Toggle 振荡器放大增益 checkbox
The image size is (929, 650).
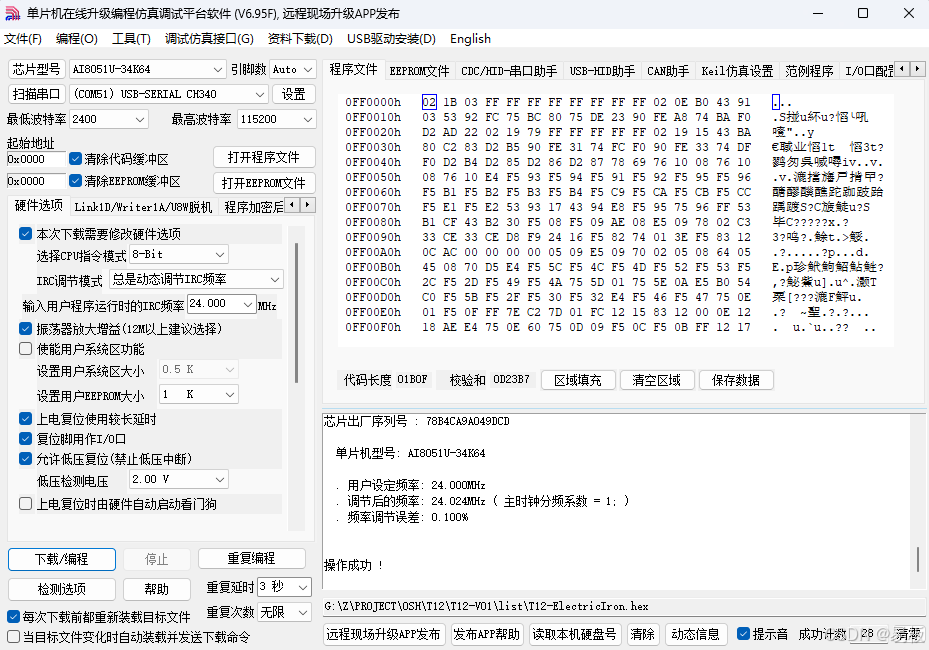pyautogui.click(x=25, y=328)
